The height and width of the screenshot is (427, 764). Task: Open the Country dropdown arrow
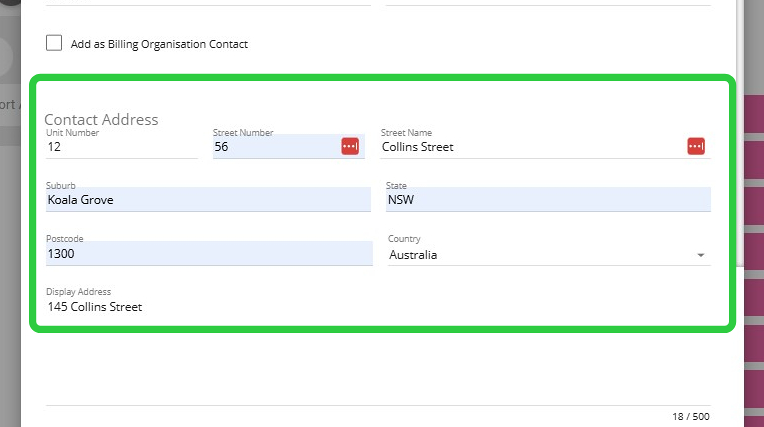[700, 255]
